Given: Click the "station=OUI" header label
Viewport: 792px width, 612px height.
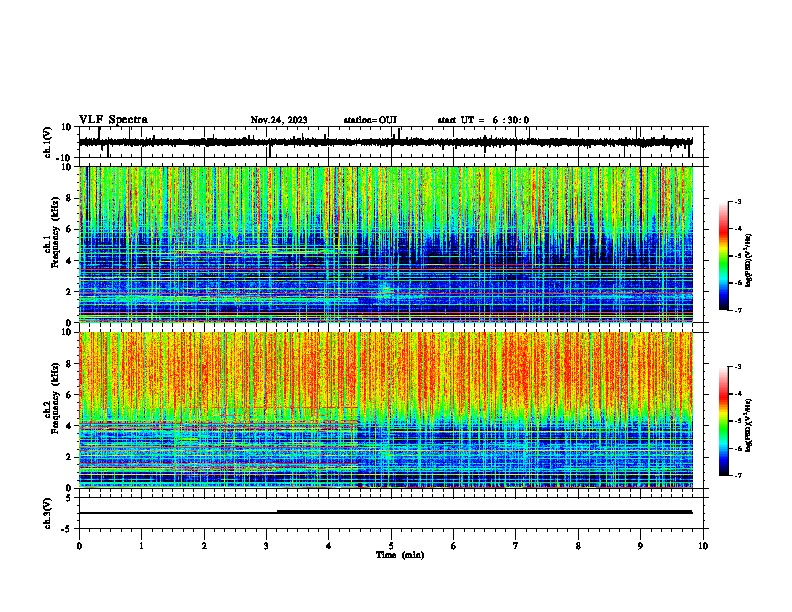Looking at the screenshot, I should coord(370,120).
